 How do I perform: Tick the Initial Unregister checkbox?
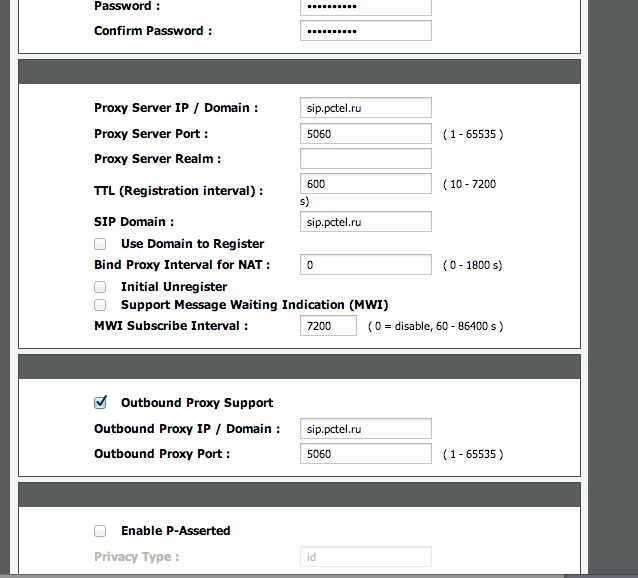(x=100, y=287)
